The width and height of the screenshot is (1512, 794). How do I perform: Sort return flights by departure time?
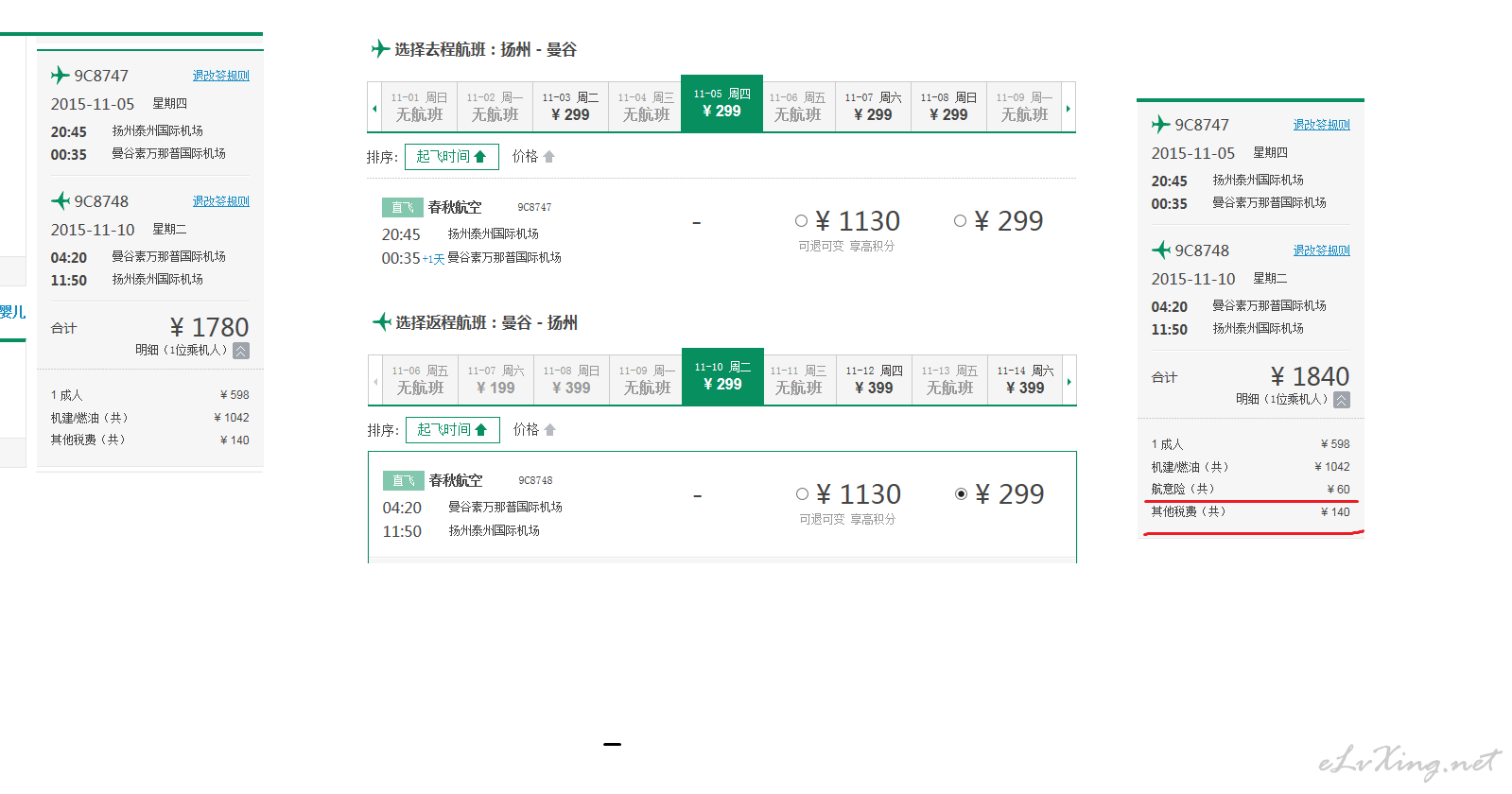tap(453, 430)
